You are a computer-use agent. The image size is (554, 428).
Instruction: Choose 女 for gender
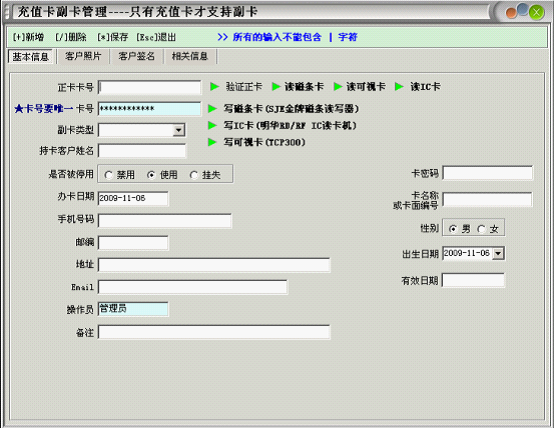(481, 229)
